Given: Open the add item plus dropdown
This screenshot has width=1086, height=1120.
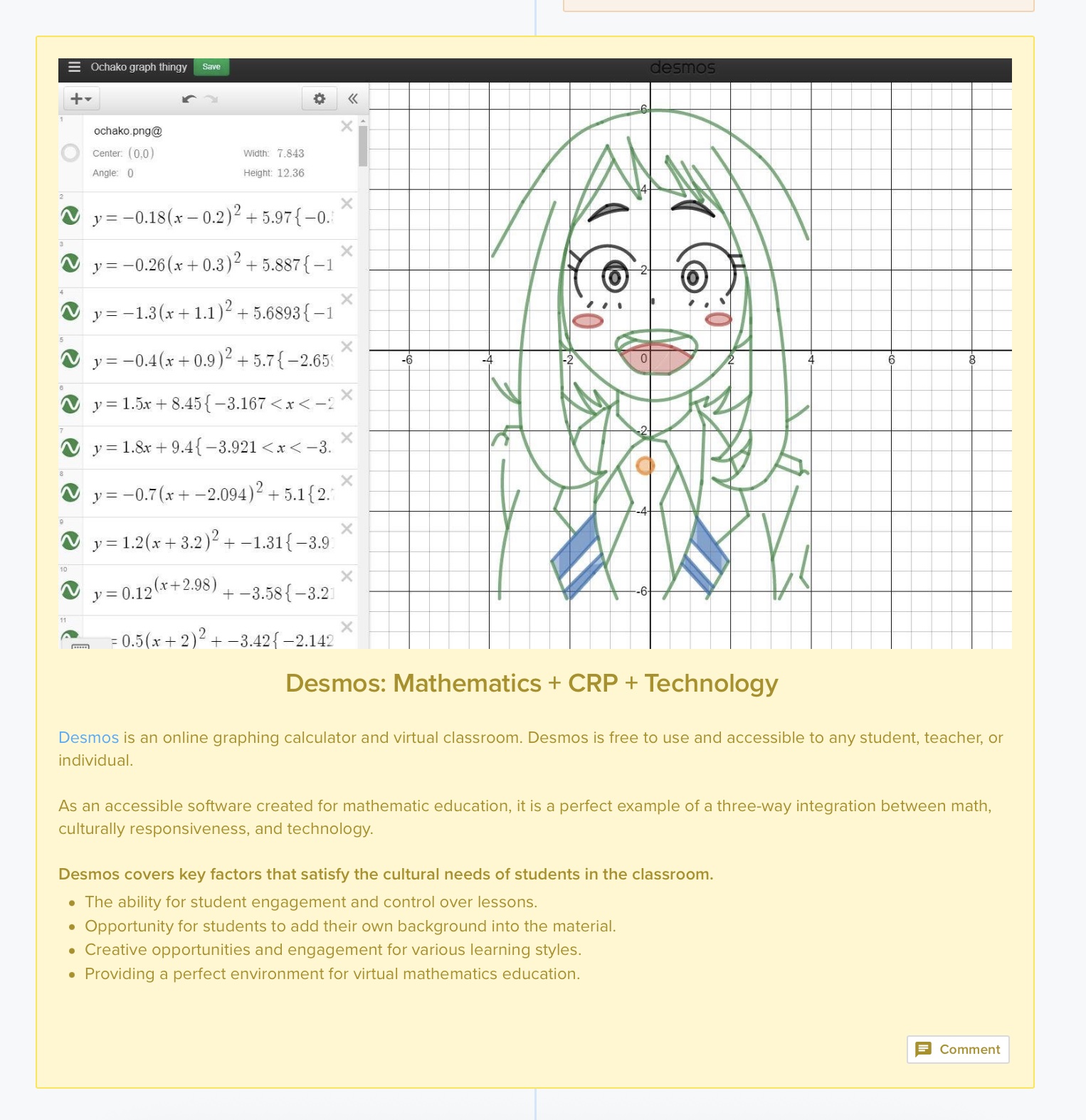Looking at the screenshot, I should [82, 98].
